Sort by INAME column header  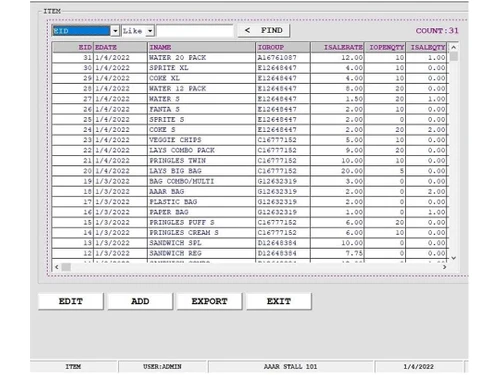pyautogui.click(x=202, y=47)
